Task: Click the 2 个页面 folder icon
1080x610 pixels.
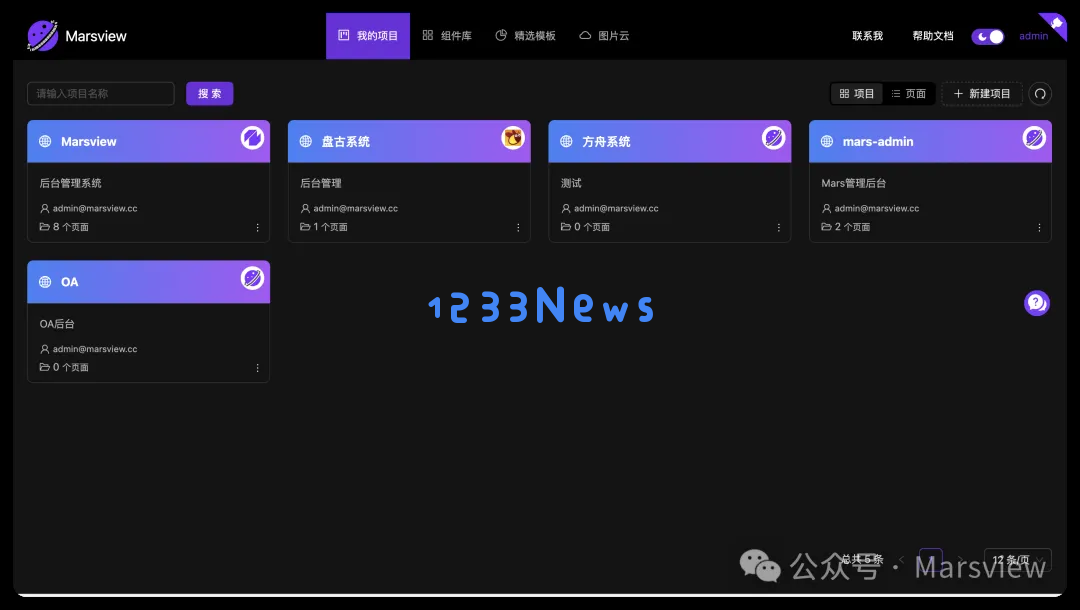Action: click(x=827, y=227)
